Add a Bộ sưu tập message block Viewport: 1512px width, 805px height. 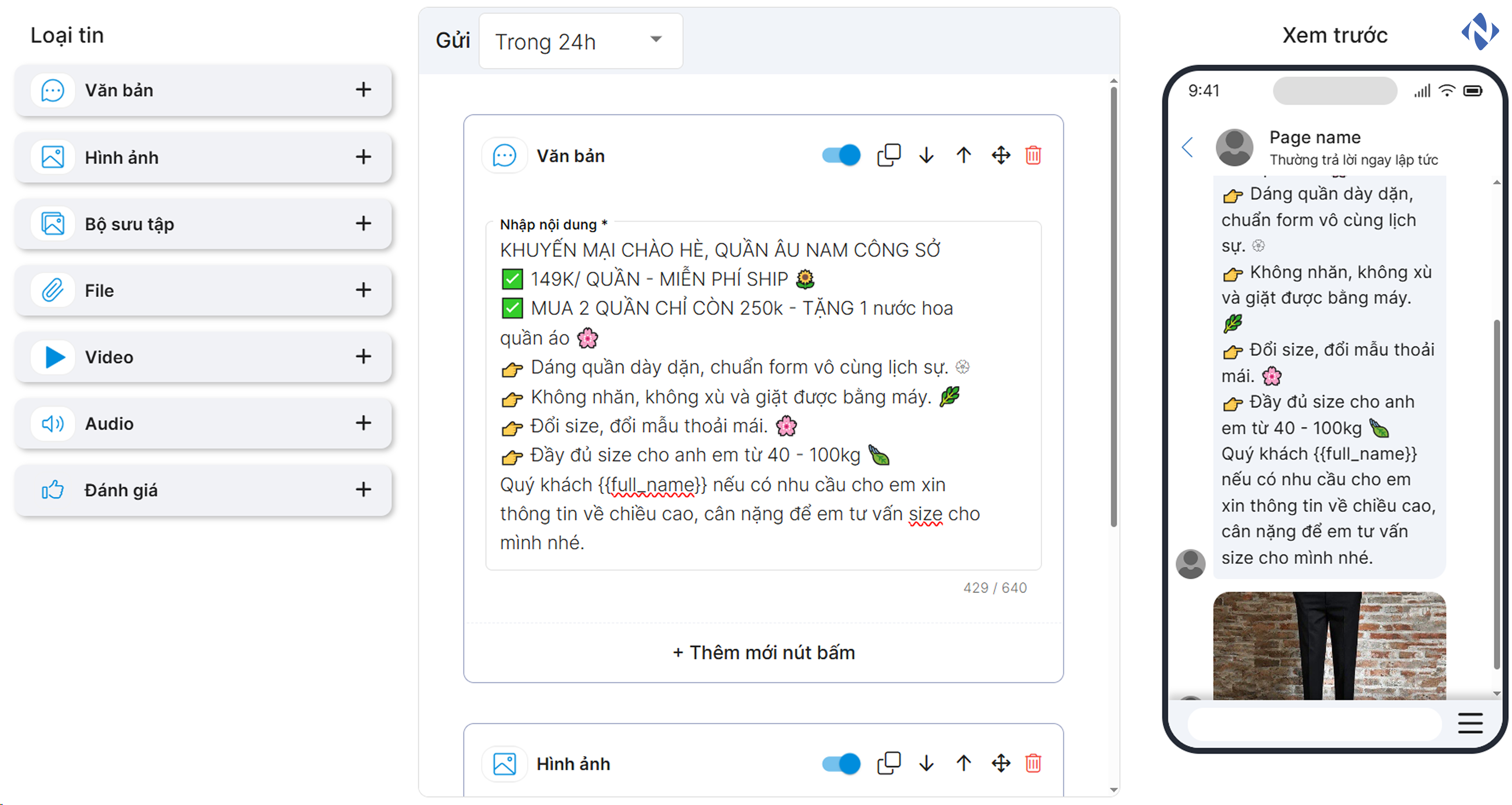pyautogui.click(x=363, y=223)
